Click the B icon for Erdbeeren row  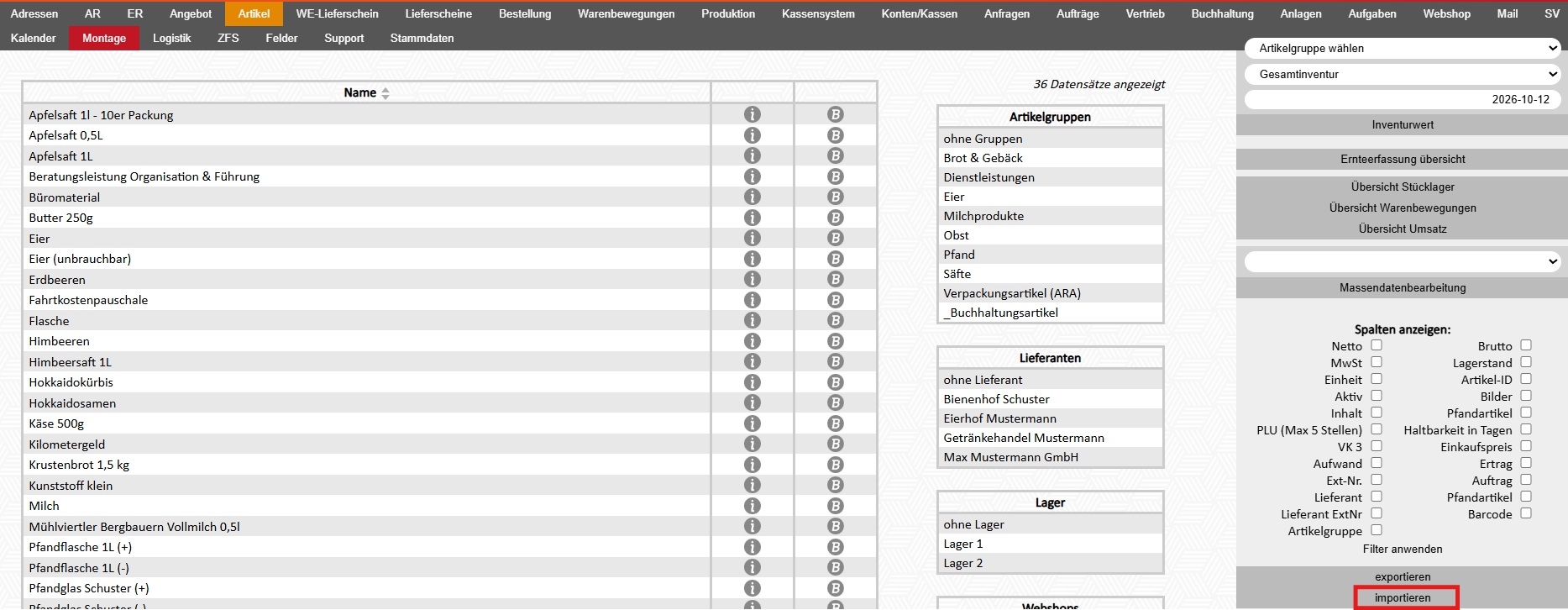click(835, 280)
